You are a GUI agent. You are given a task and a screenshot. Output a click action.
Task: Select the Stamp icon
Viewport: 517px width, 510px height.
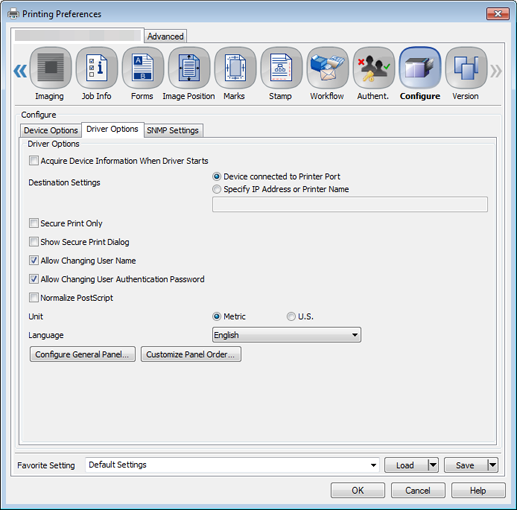(281, 68)
